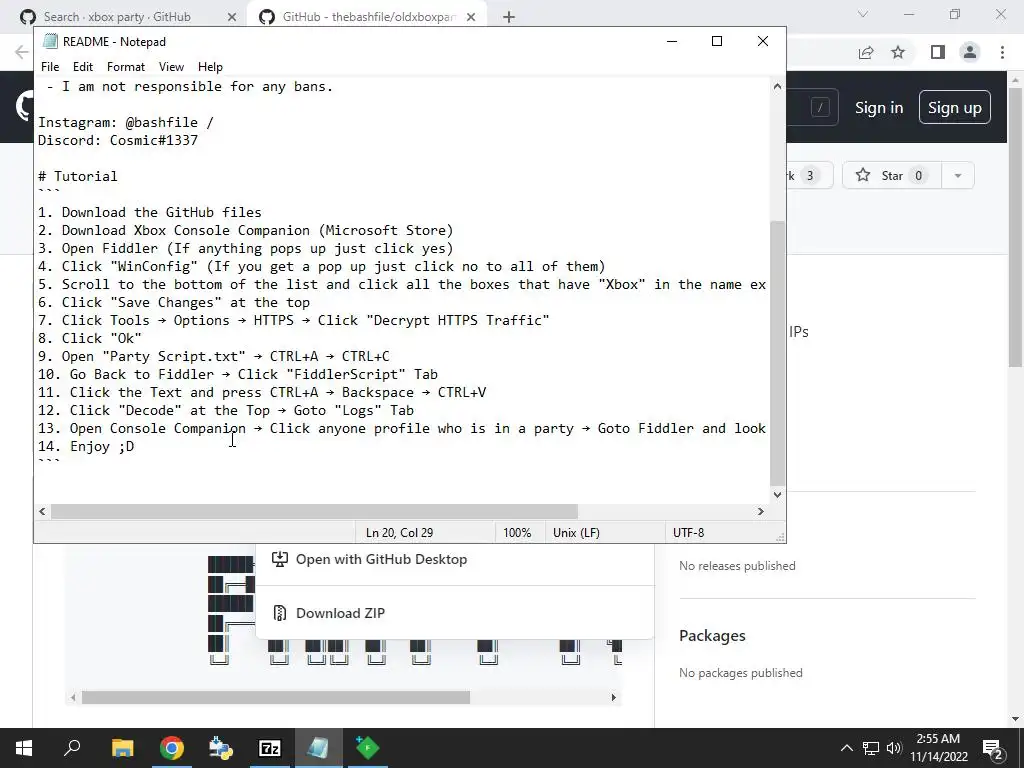Click the volume speaker tray icon

(894, 748)
